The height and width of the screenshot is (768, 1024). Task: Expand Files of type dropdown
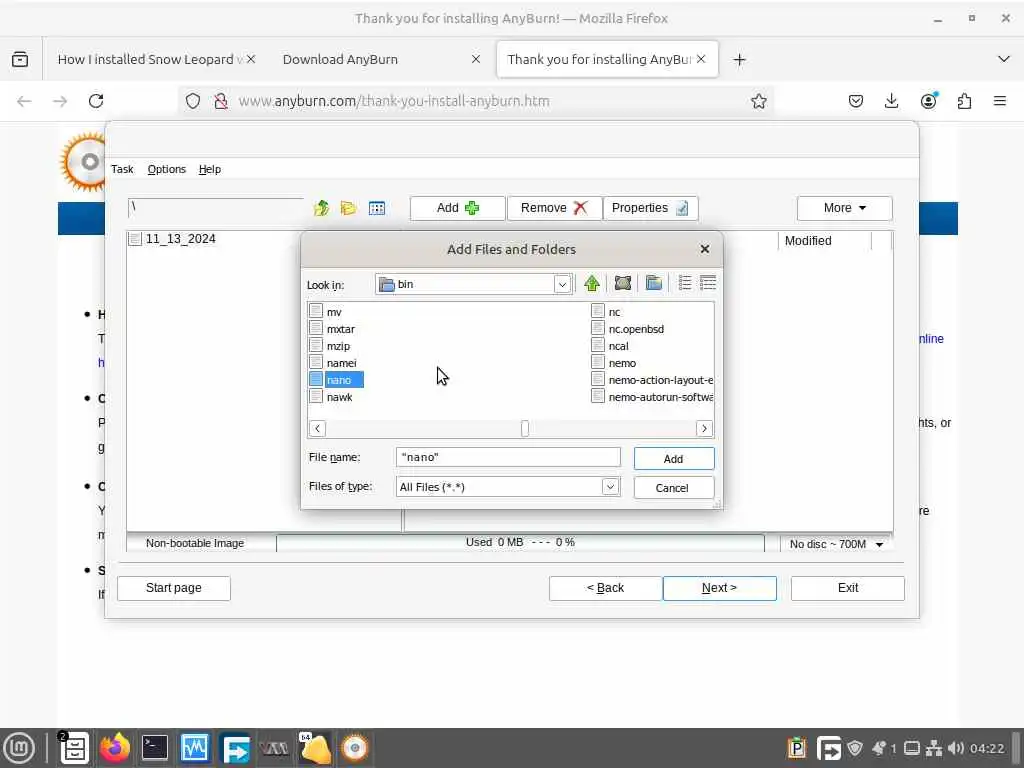click(x=610, y=487)
